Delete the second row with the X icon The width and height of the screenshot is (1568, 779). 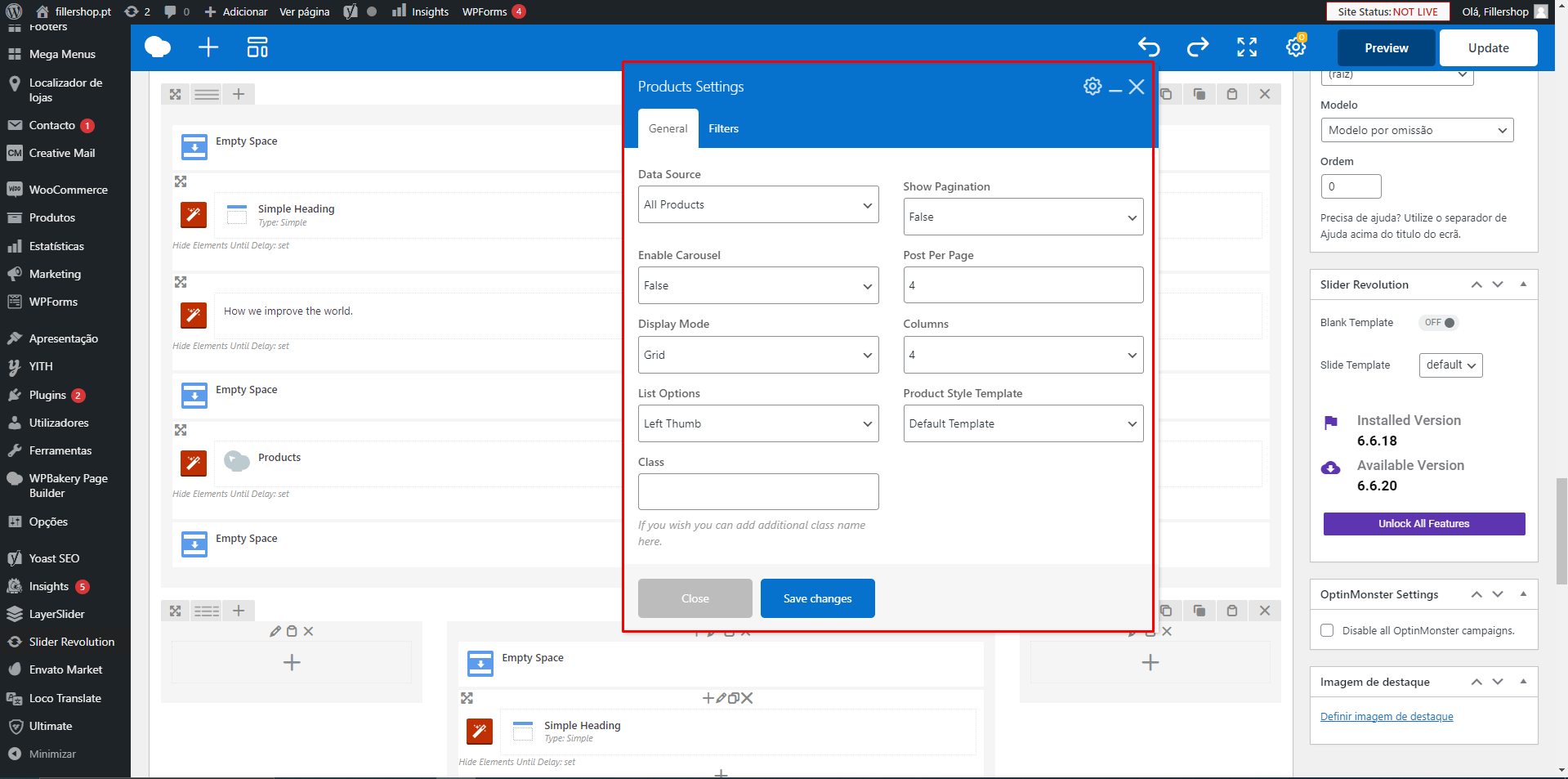click(1265, 611)
